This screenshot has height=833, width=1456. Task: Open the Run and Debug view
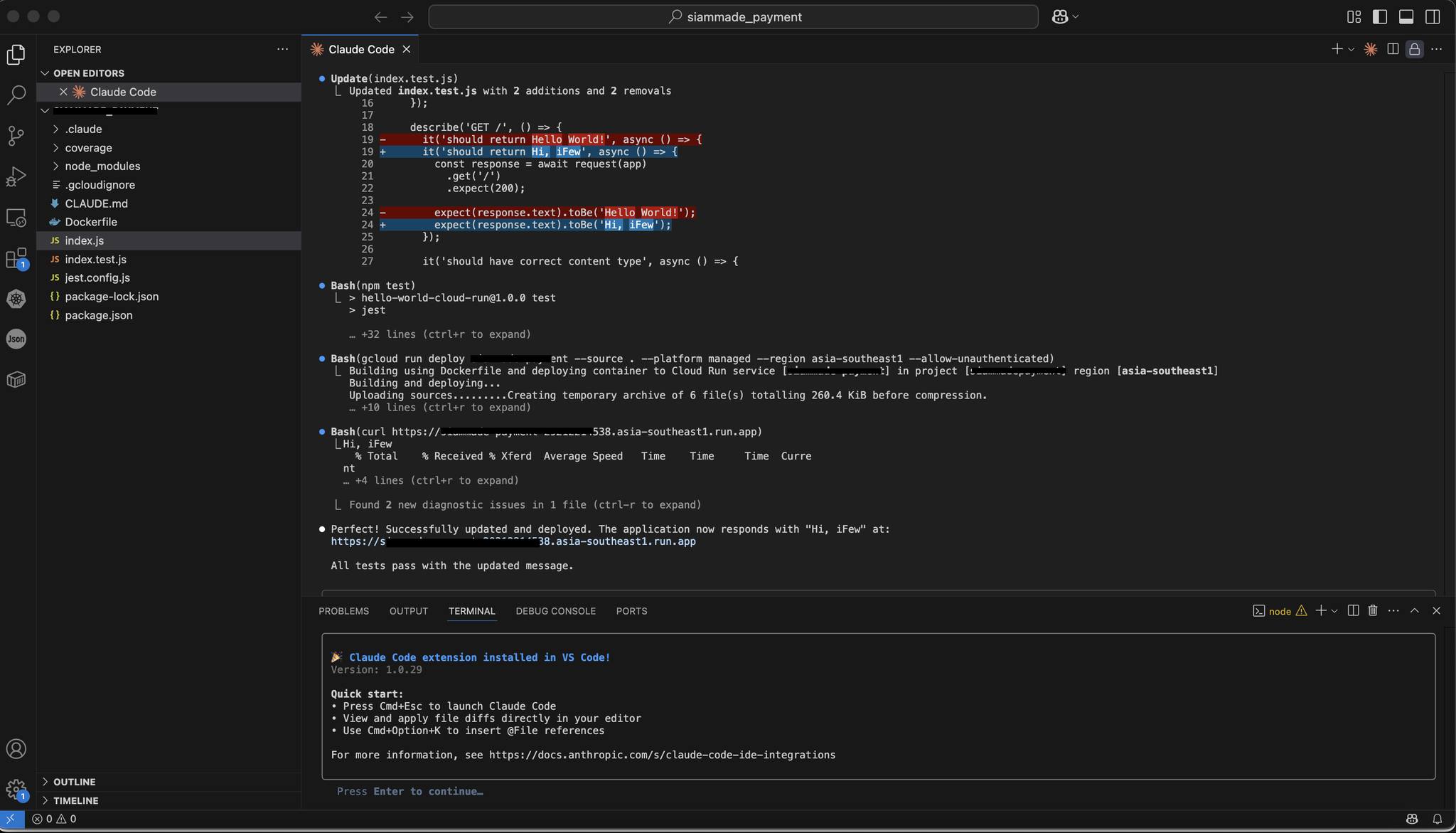point(16,176)
